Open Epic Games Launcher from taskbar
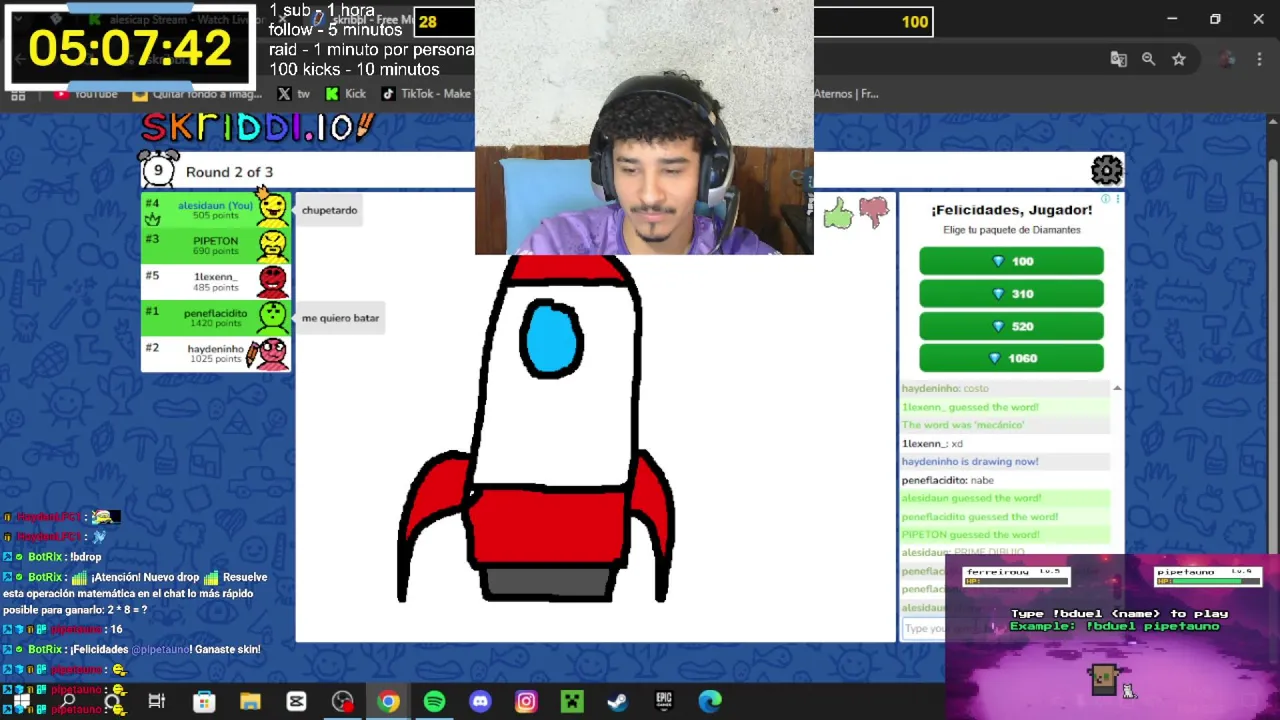Screen dimensions: 1280x720 (664, 701)
